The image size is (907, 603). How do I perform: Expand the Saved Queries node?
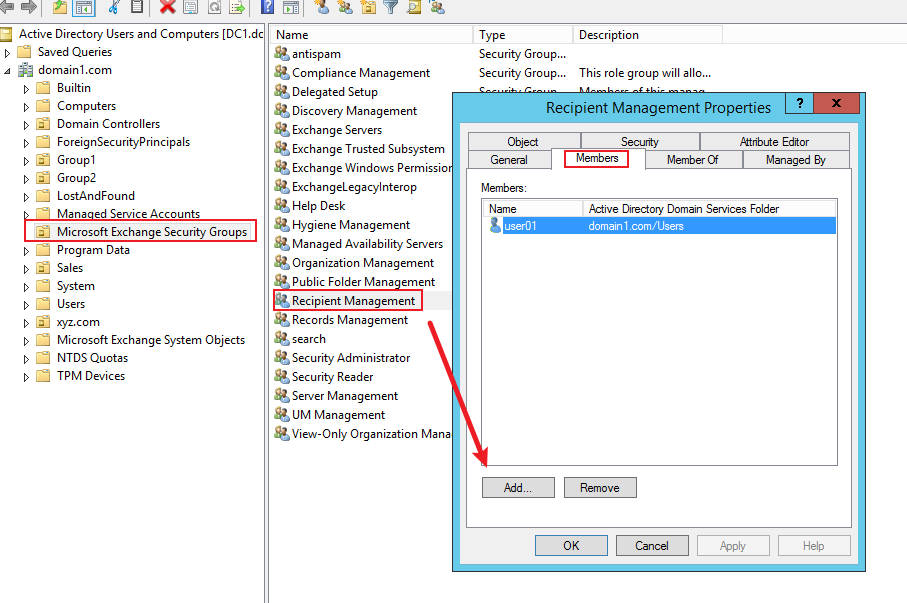click(7, 53)
